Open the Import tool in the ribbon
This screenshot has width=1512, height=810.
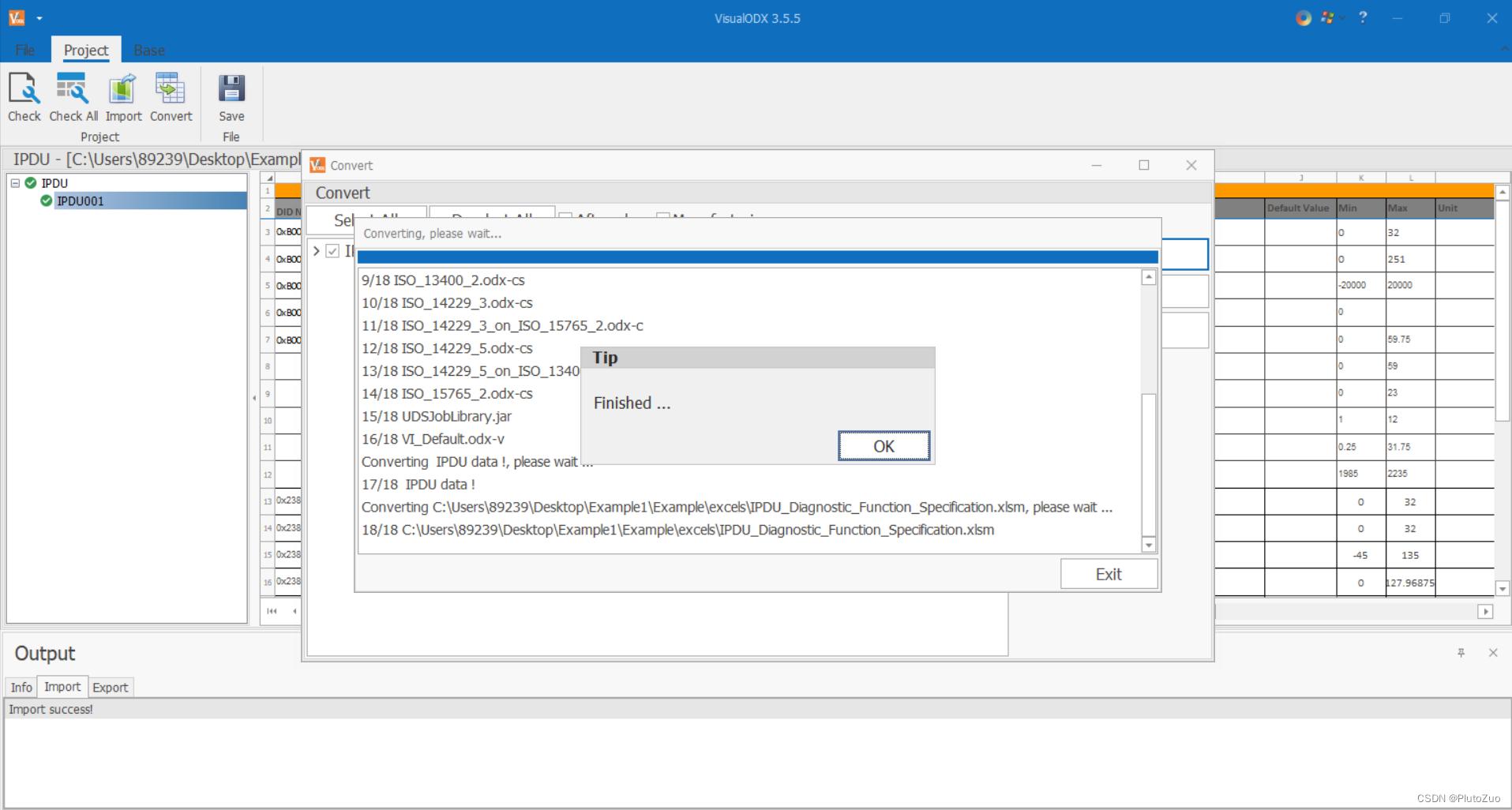123,96
